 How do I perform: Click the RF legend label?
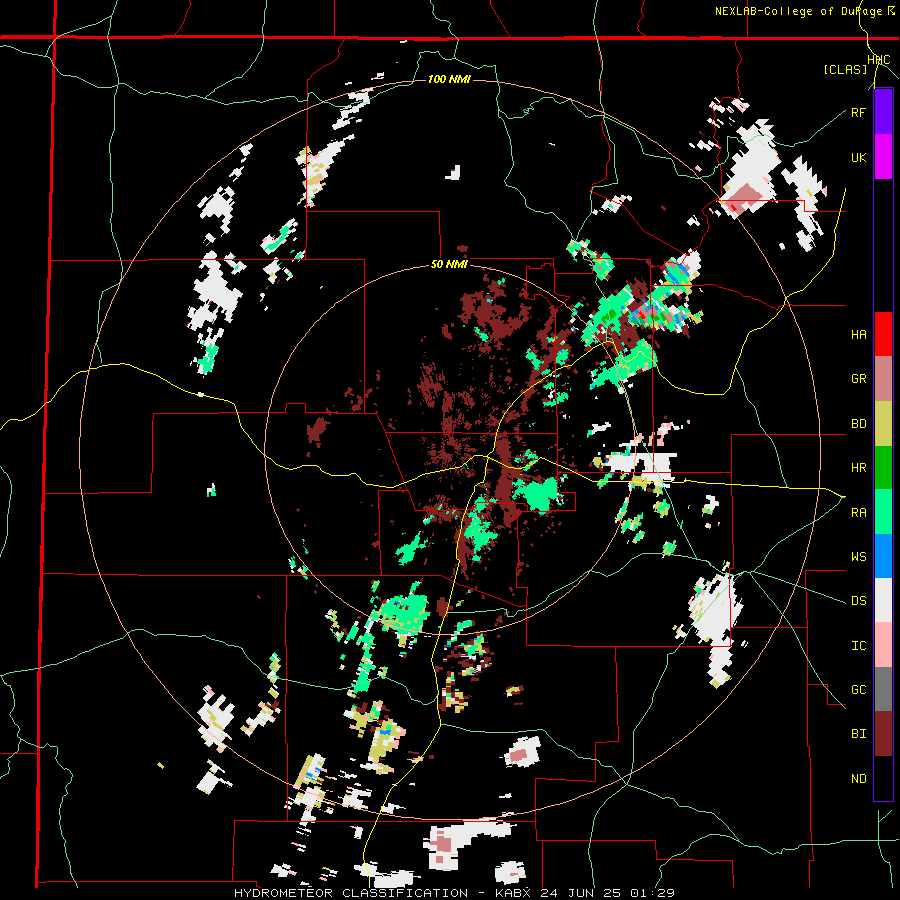(x=858, y=112)
